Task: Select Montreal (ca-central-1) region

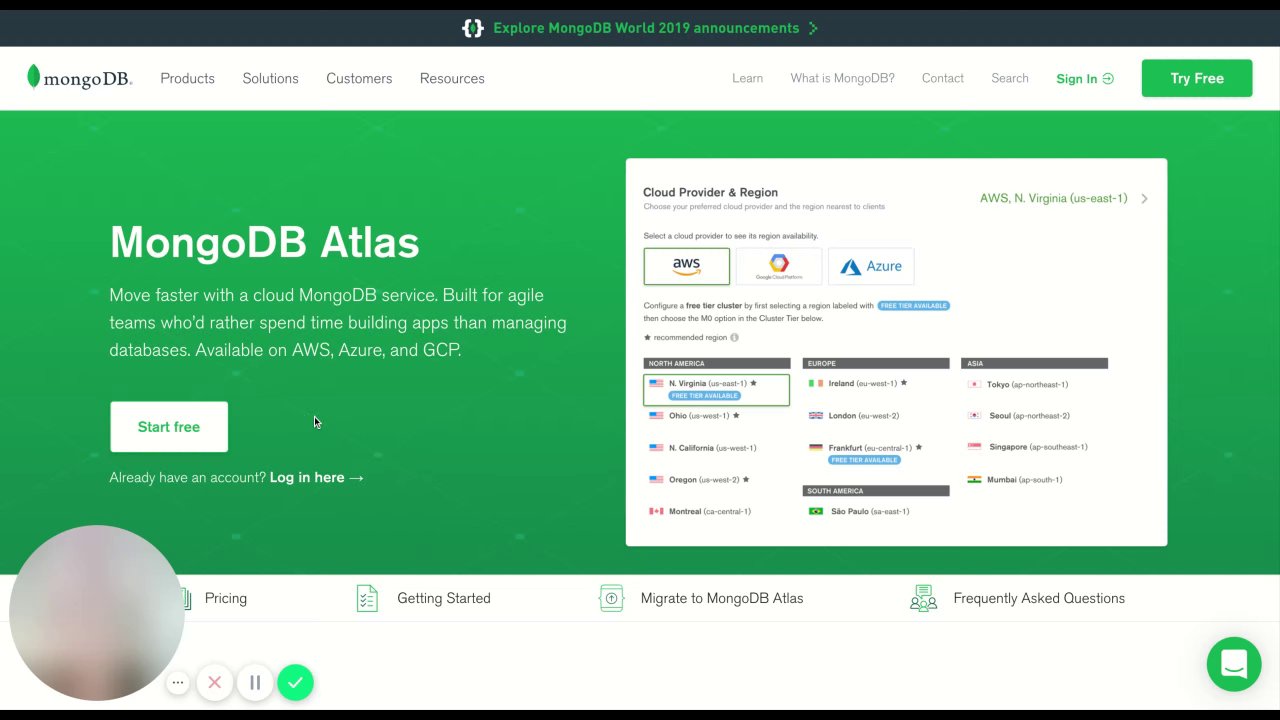Action: [709, 512]
